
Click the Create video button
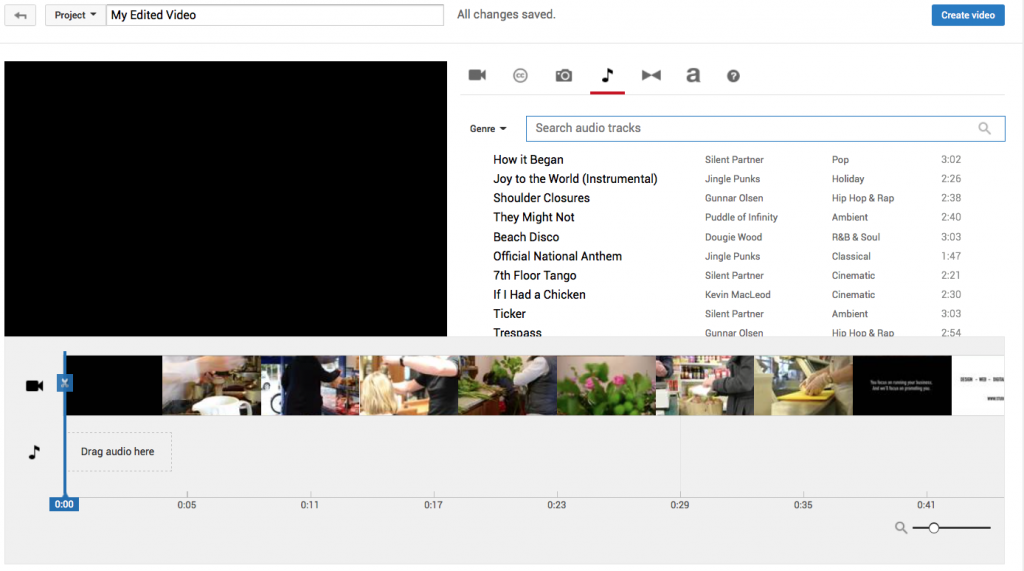968,15
